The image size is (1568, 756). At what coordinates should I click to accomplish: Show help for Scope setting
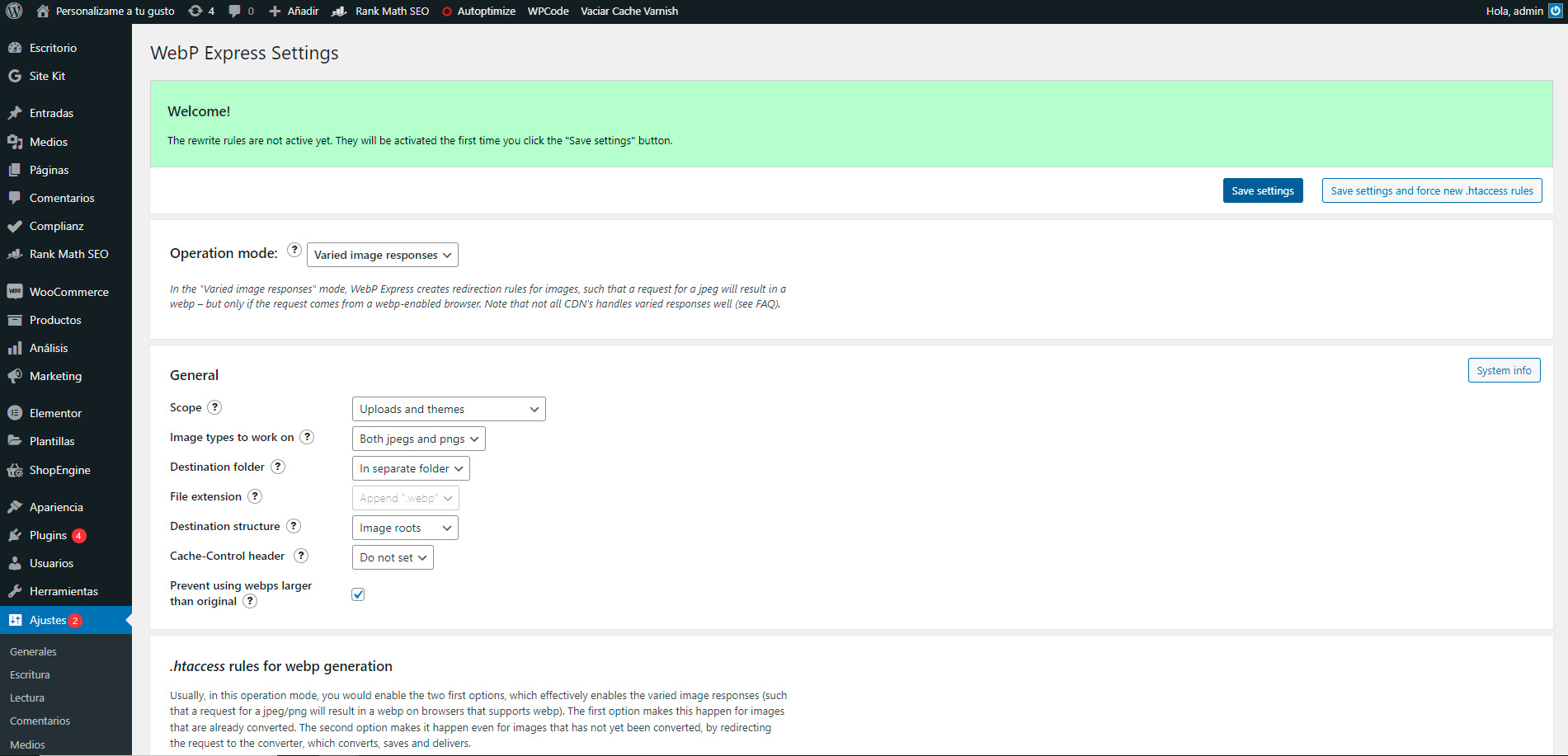214,407
